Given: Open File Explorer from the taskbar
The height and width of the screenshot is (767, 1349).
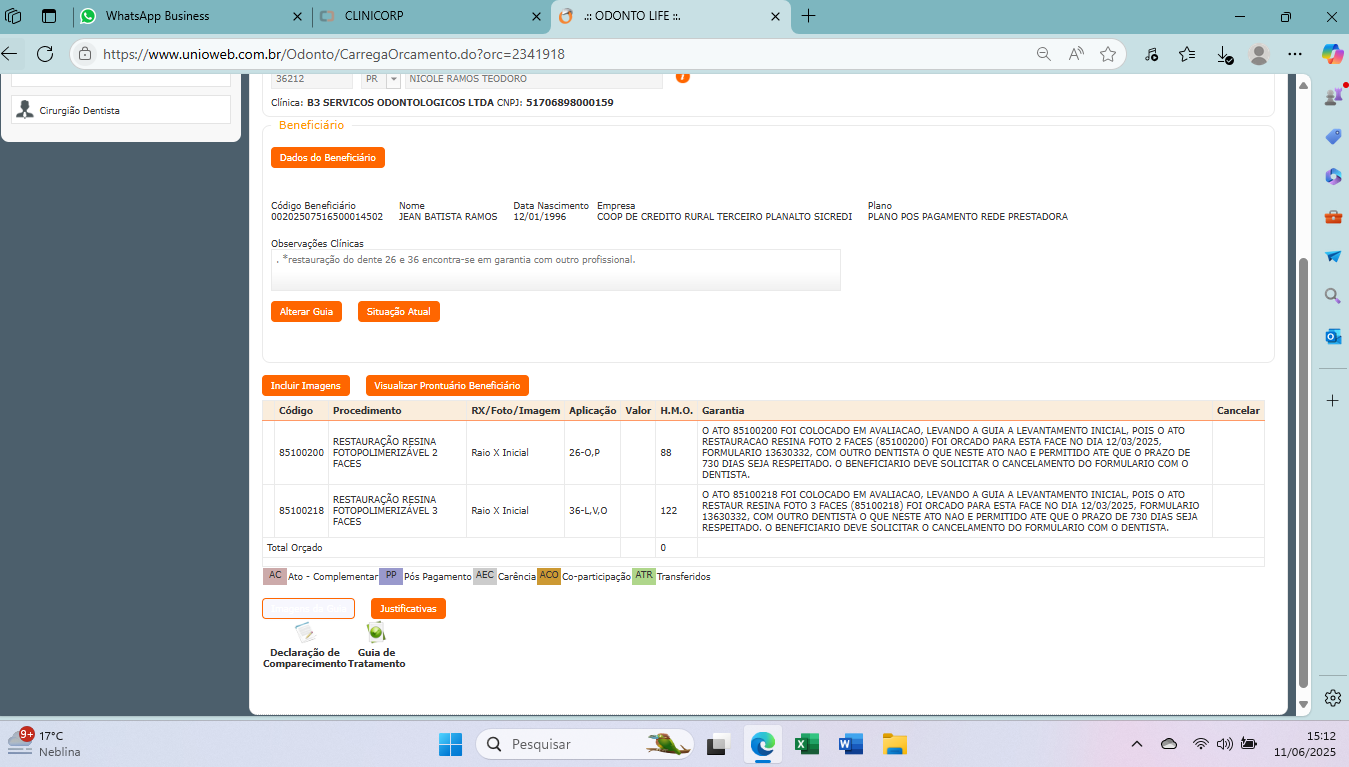Looking at the screenshot, I should pyautogui.click(x=894, y=744).
